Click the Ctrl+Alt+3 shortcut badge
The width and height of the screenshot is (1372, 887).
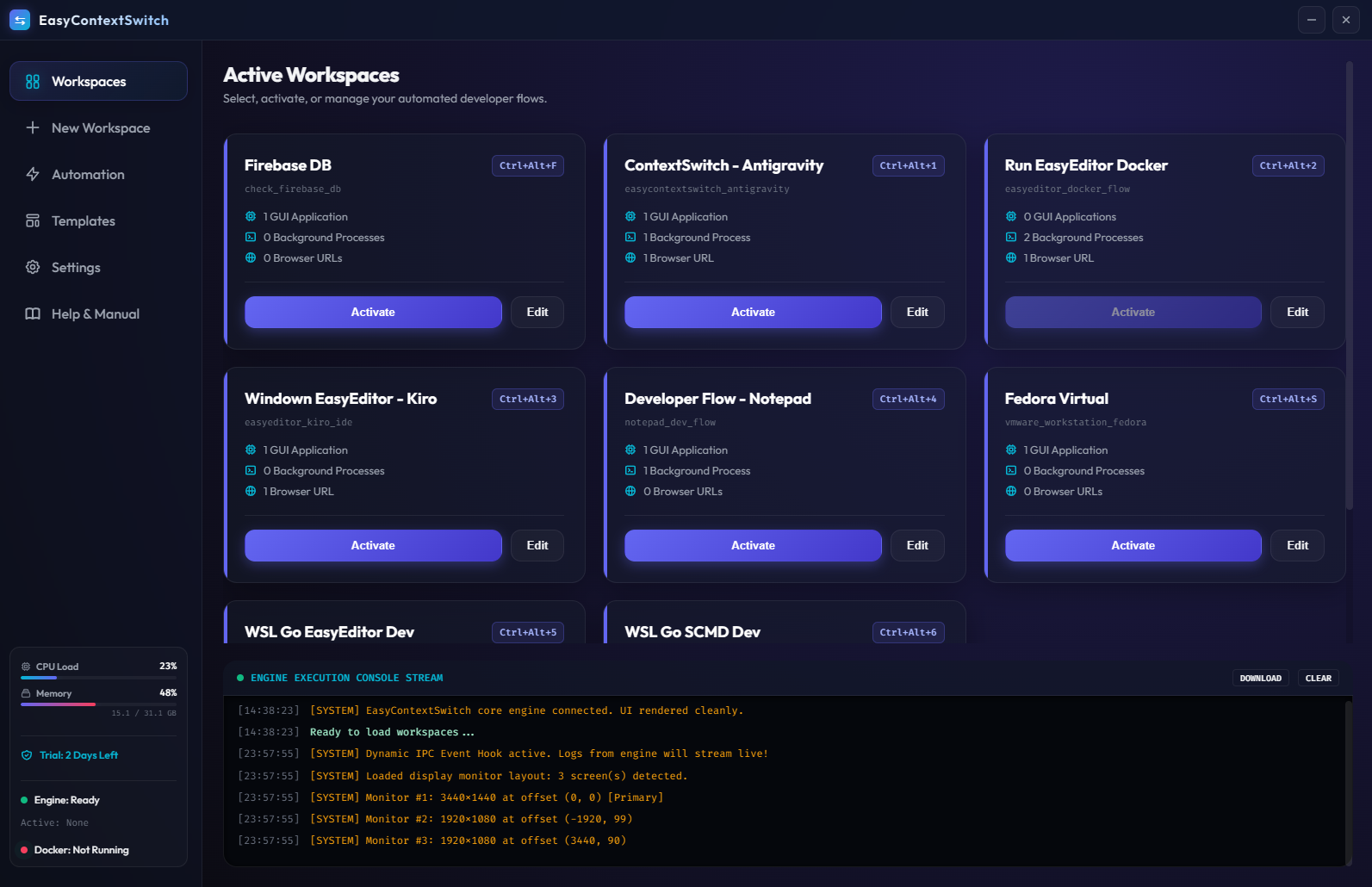(528, 399)
